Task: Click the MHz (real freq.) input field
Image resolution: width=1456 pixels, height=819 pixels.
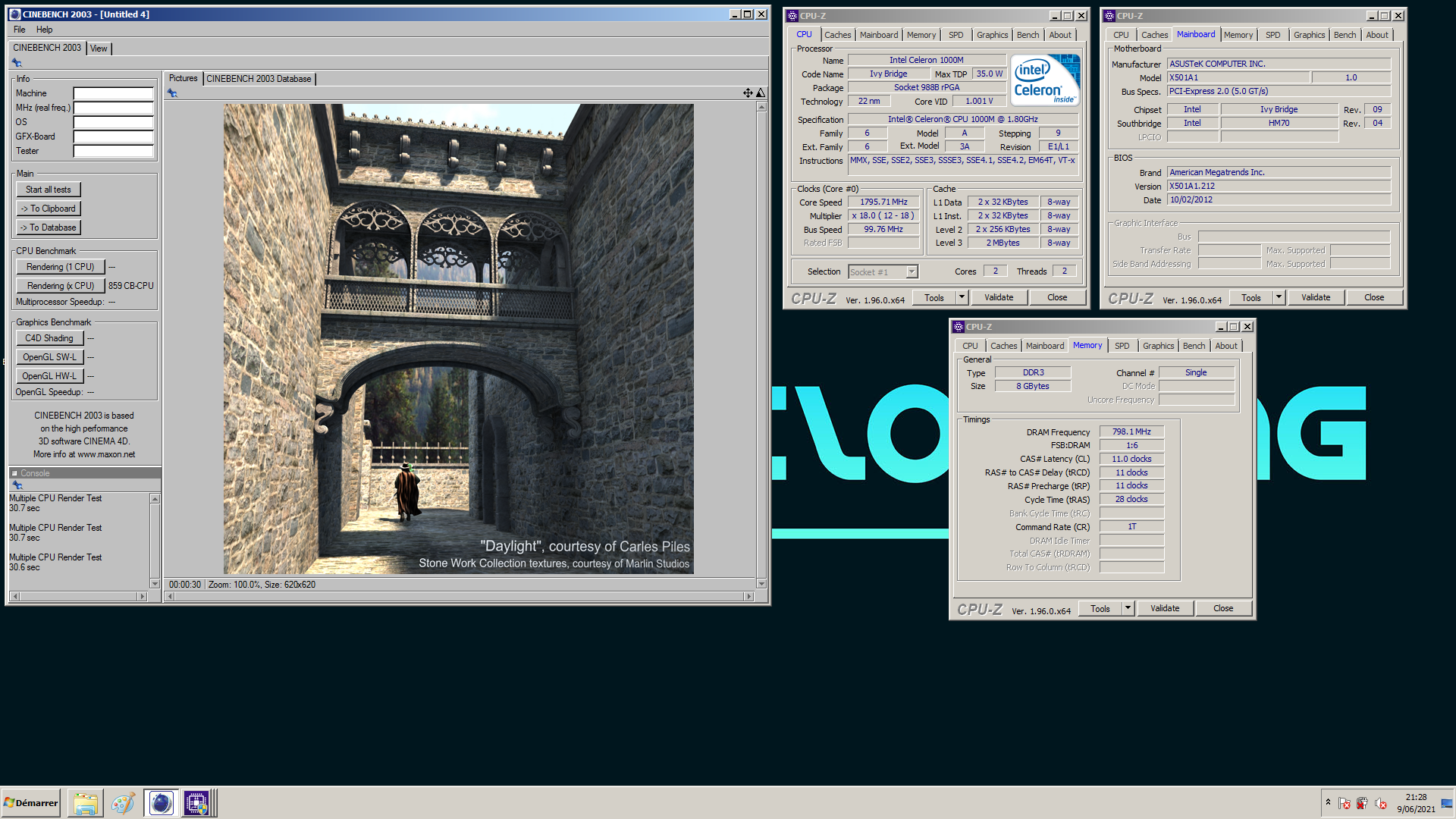Action: [114, 108]
